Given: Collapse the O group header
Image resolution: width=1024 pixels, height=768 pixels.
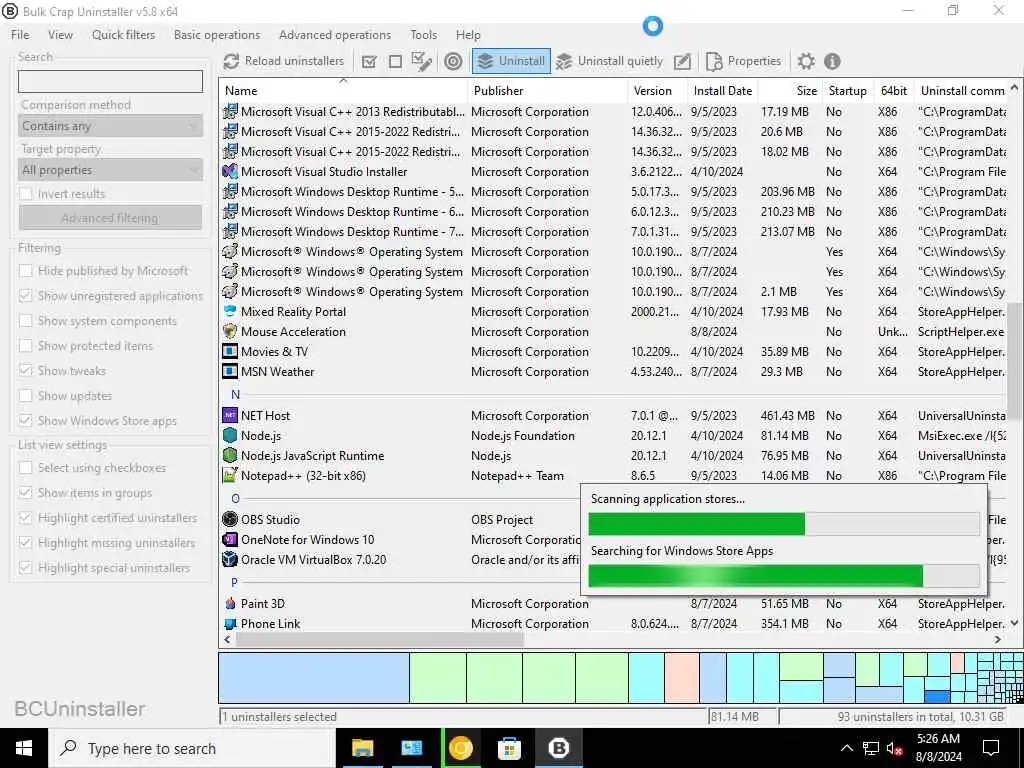Looking at the screenshot, I should [236, 499].
